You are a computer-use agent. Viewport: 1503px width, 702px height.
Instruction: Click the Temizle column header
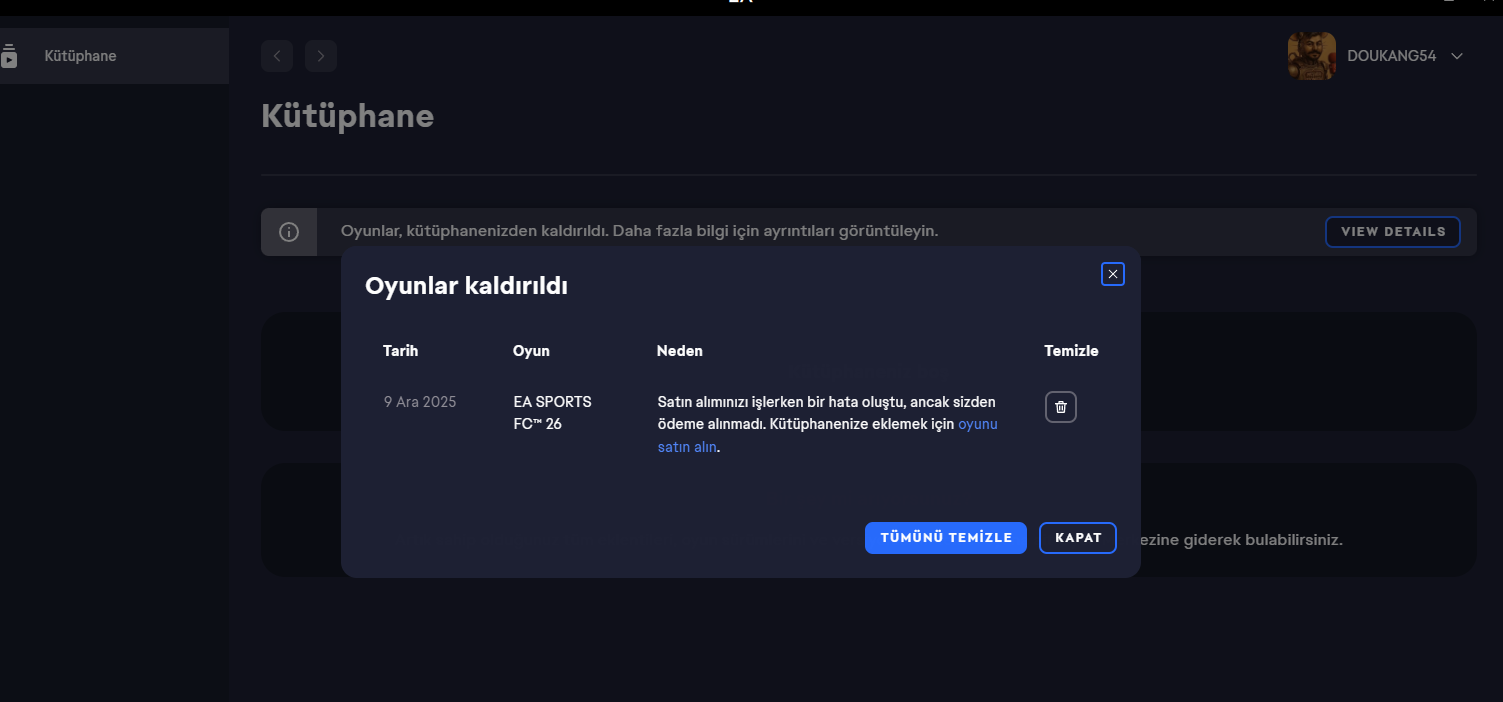click(1071, 351)
